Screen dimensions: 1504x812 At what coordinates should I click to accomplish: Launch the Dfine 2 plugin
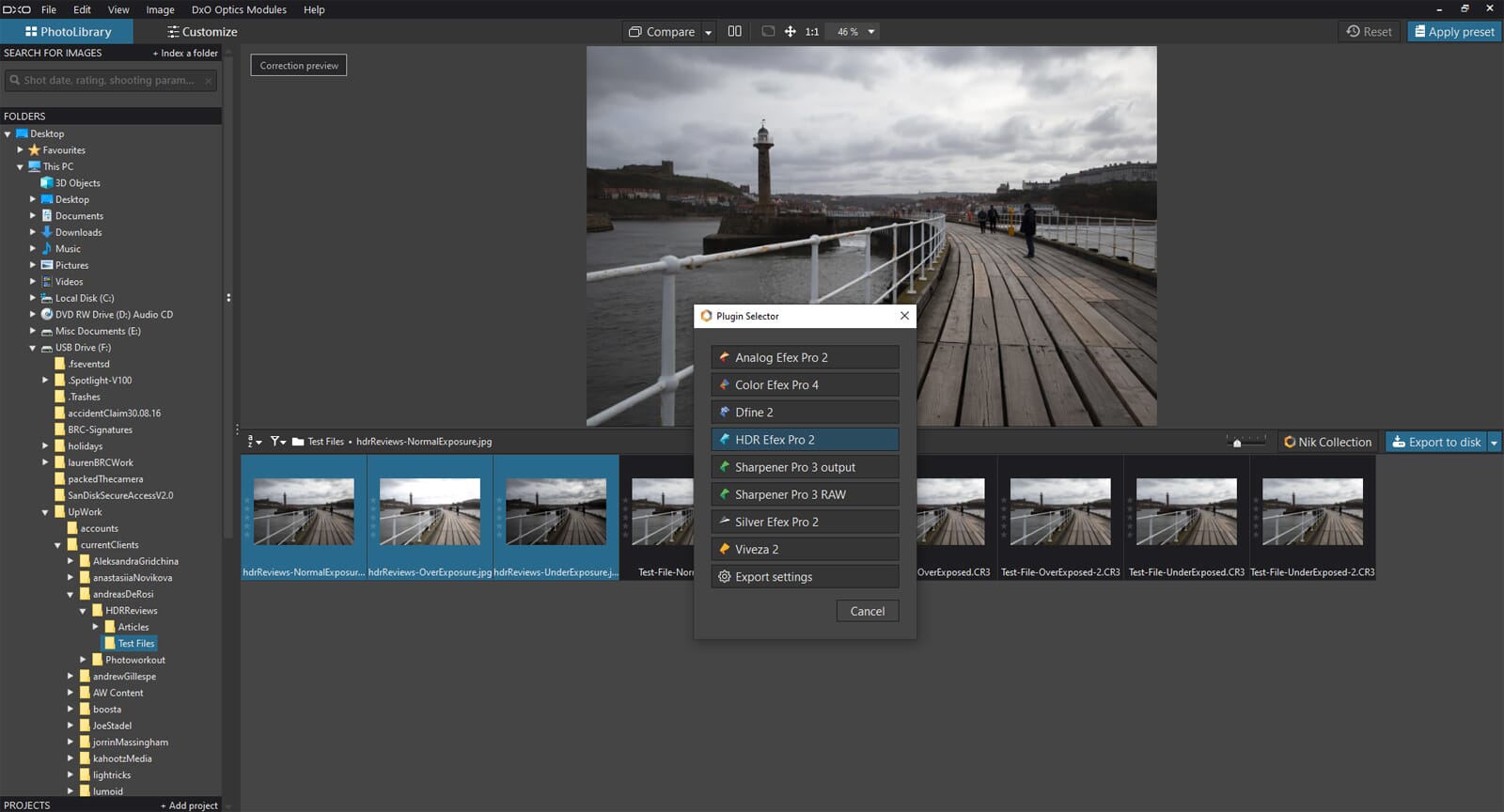click(x=805, y=412)
